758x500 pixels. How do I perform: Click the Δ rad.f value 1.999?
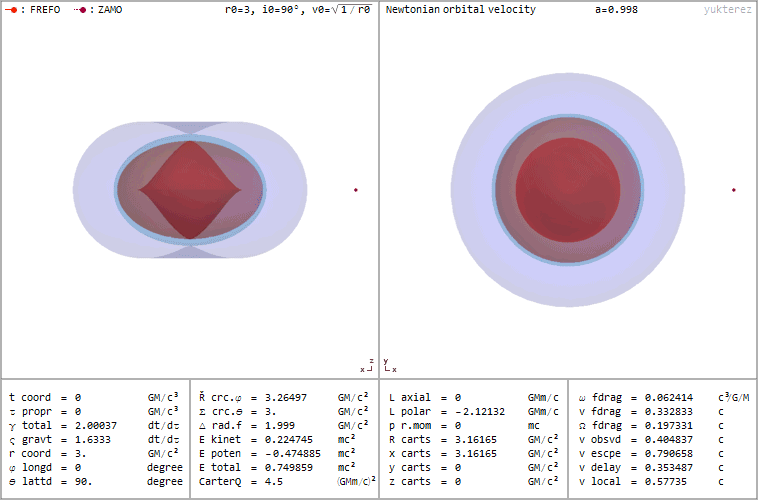[279, 426]
